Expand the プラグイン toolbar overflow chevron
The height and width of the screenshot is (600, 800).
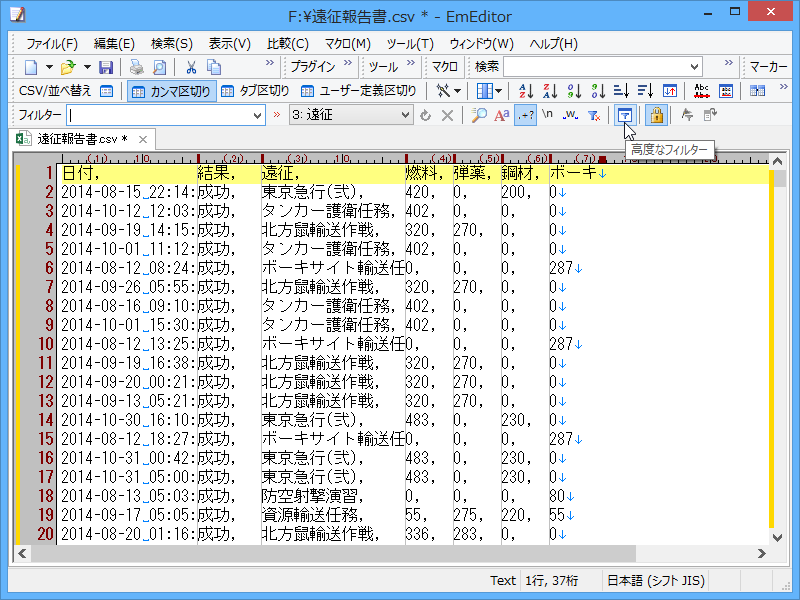348,63
